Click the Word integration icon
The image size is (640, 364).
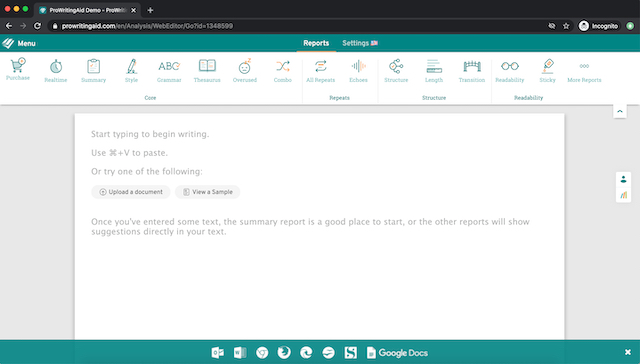(240, 353)
